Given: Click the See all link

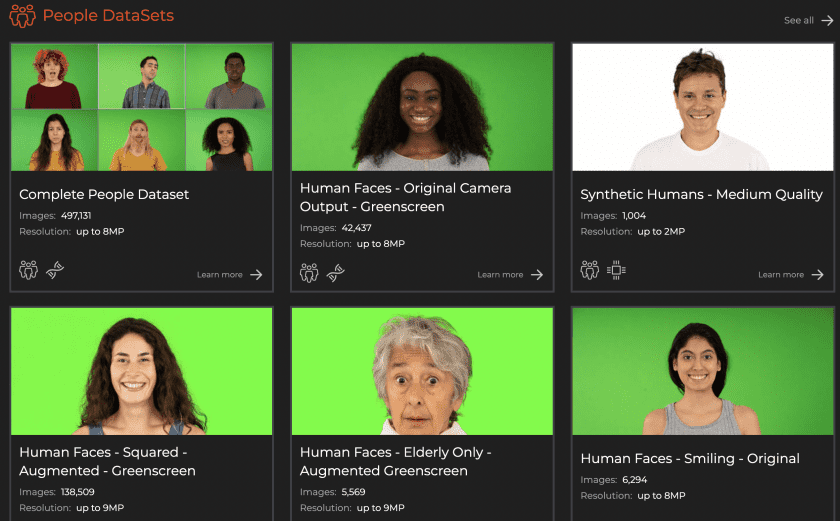Looking at the screenshot, I should 799,20.
